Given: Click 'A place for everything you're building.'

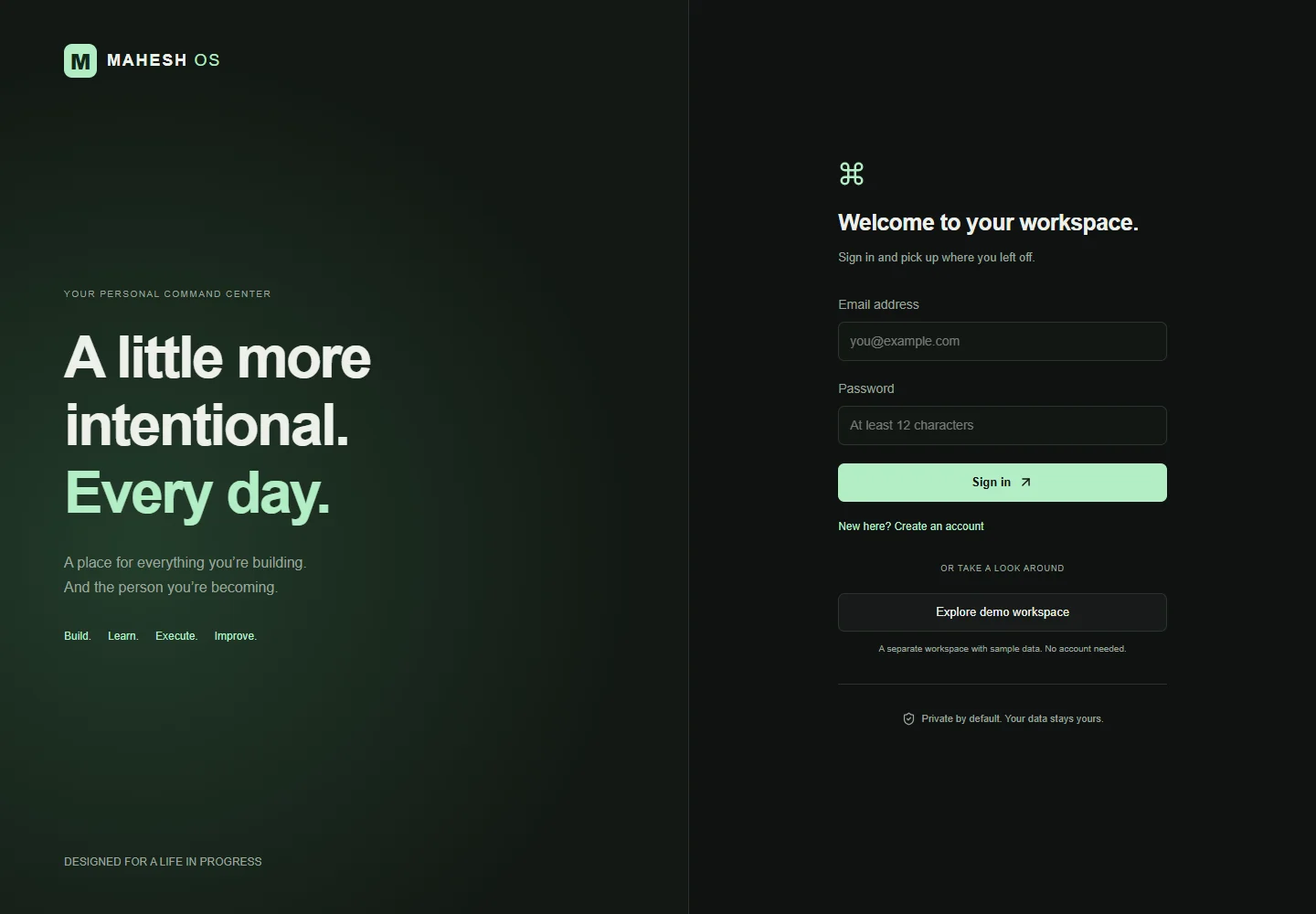Looking at the screenshot, I should 186,563.
